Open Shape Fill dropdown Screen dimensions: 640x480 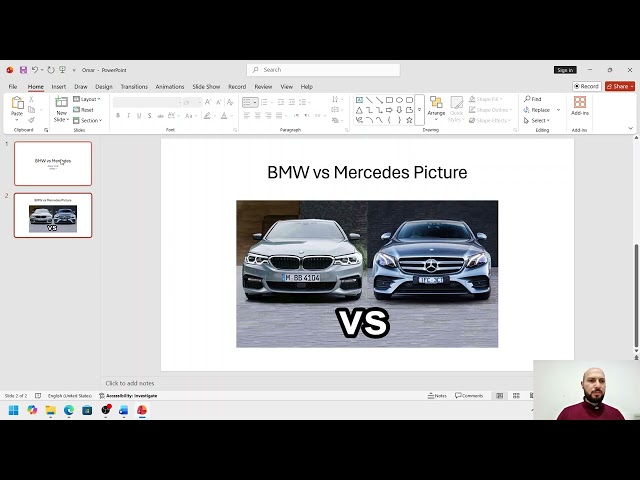click(x=486, y=99)
